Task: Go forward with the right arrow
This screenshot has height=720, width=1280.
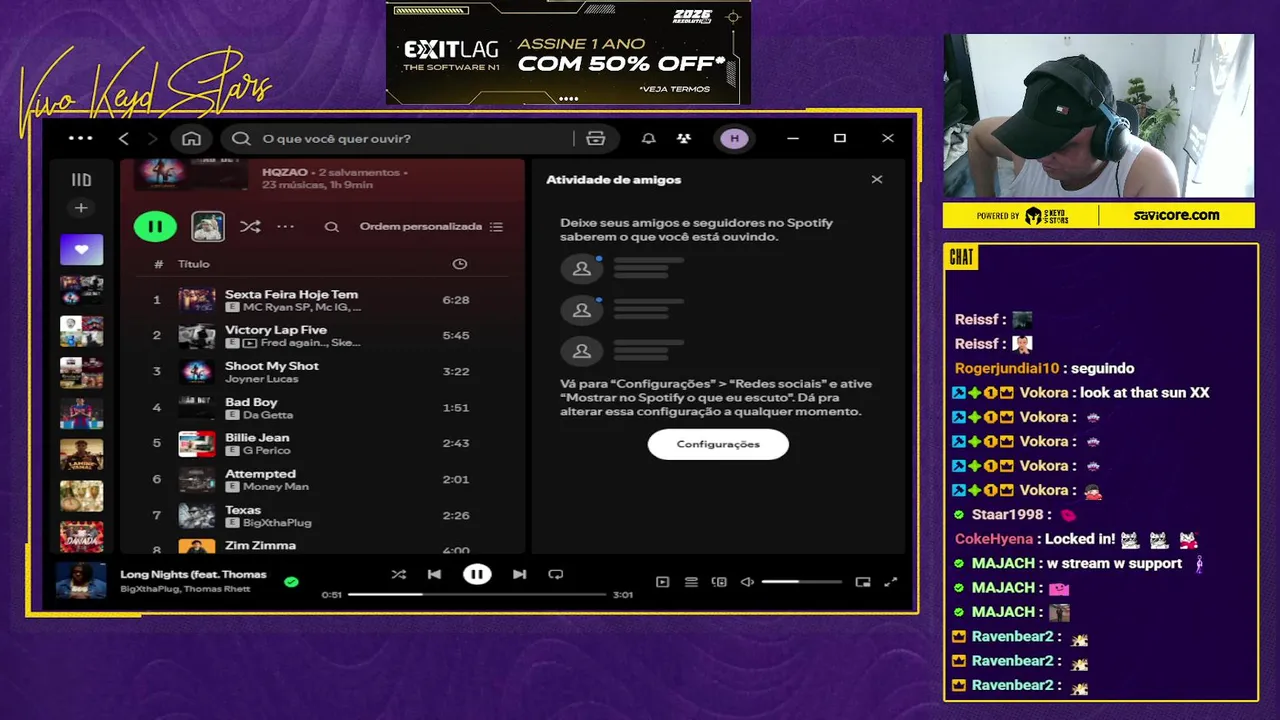Action: tap(152, 138)
